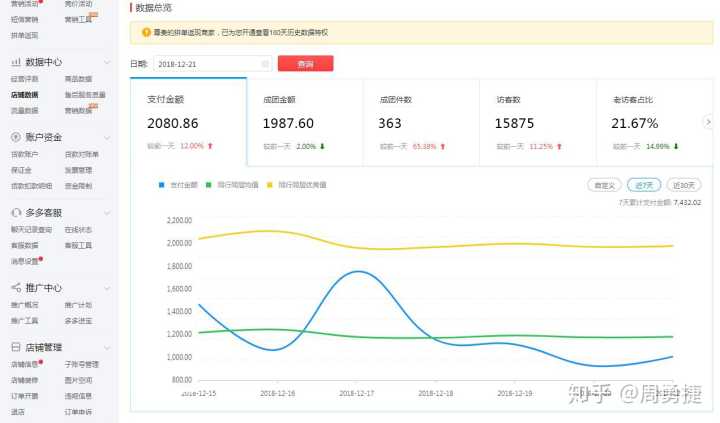Click the 店铺管理 section icon
720x423 pixels.
16,347
